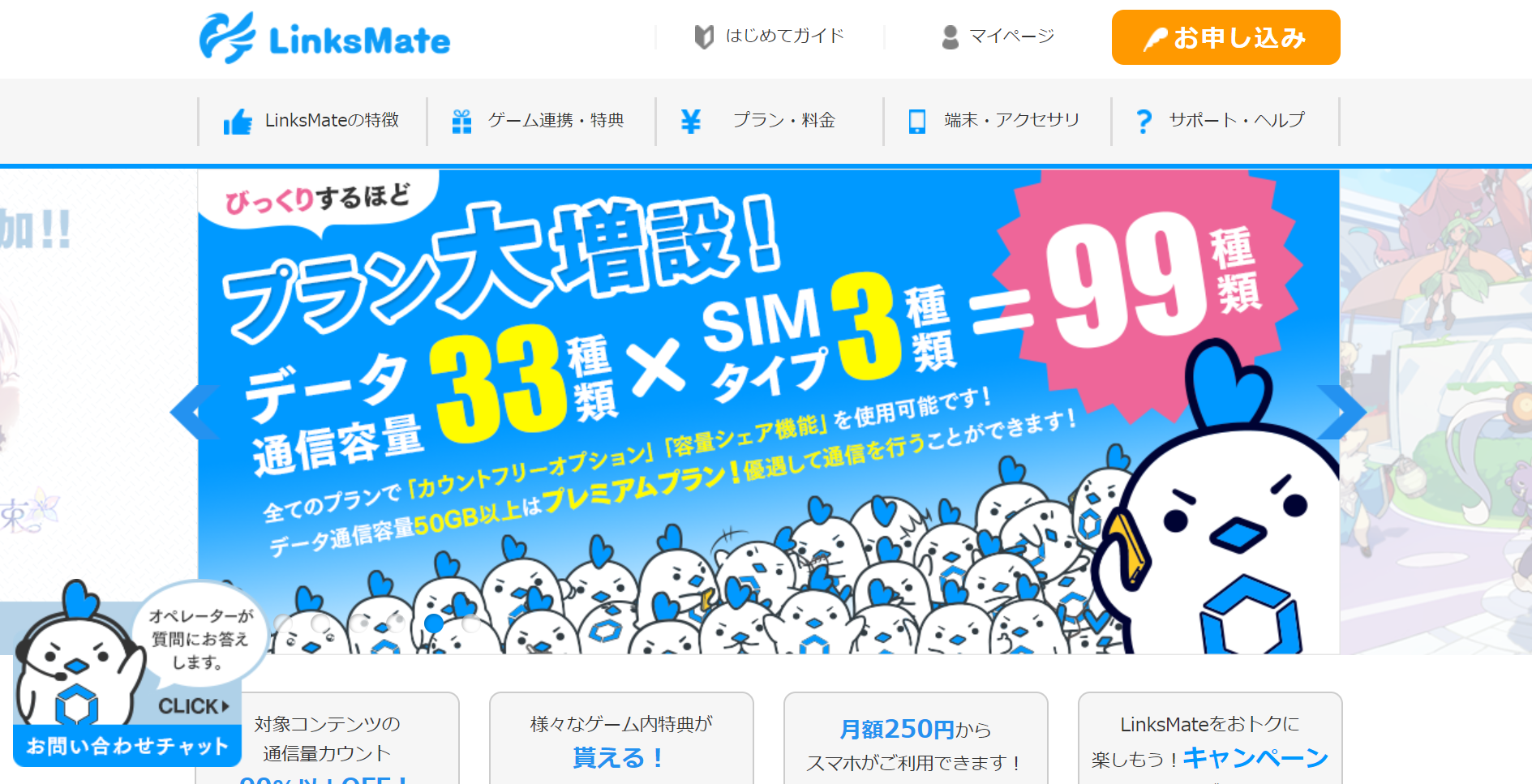Click the smartphone 端末・アクセサリ icon
Viewport: 1532px width, 784px height.
click(917, 122)
